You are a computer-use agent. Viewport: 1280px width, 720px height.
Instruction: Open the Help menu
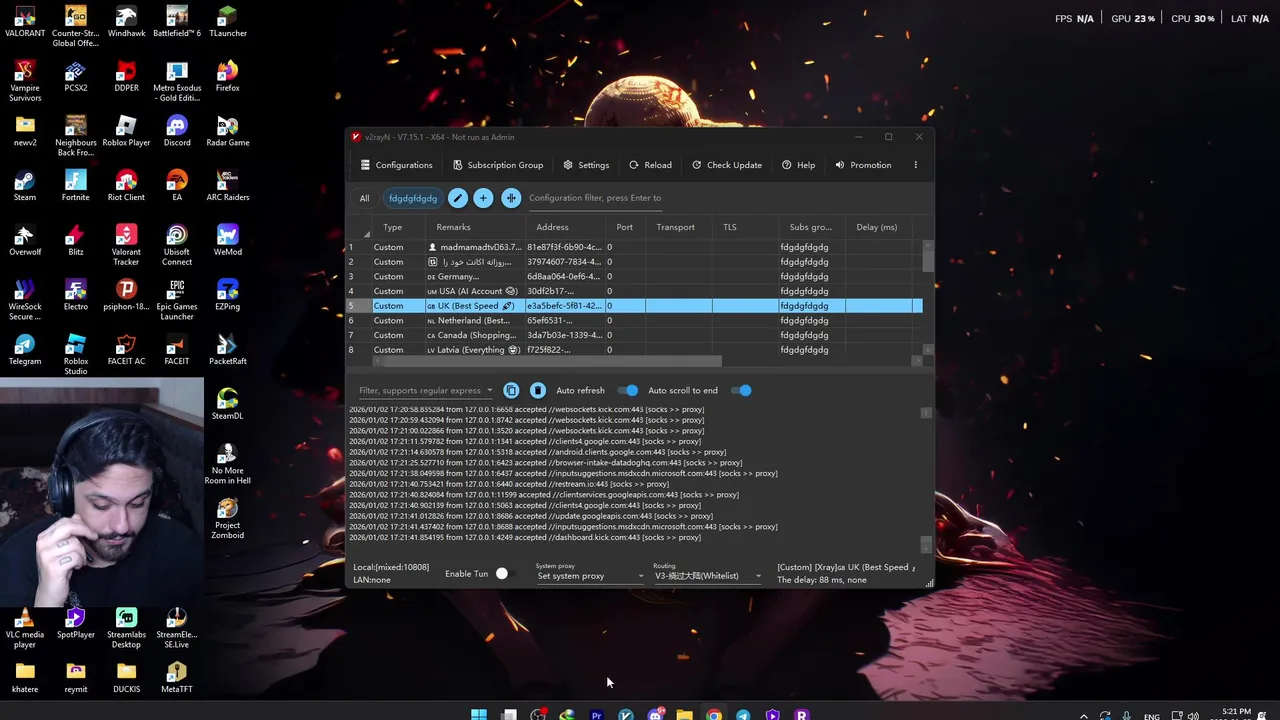pos(798,165)
